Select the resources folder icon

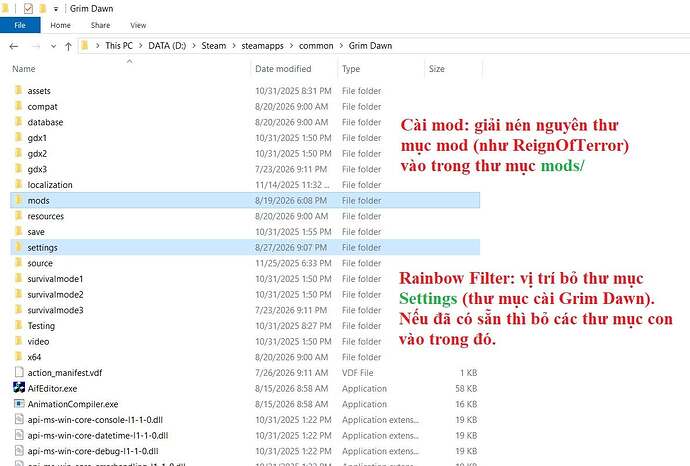(18, 216)
